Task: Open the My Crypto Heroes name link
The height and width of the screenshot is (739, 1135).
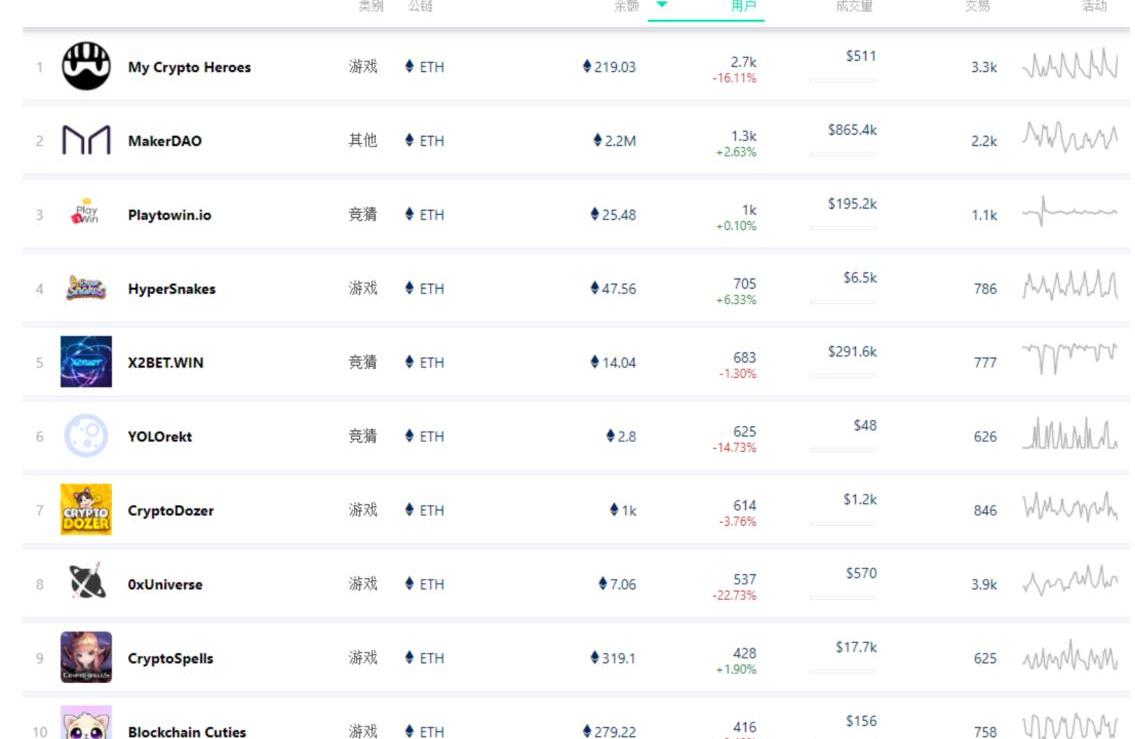Action: click(189, 68)
